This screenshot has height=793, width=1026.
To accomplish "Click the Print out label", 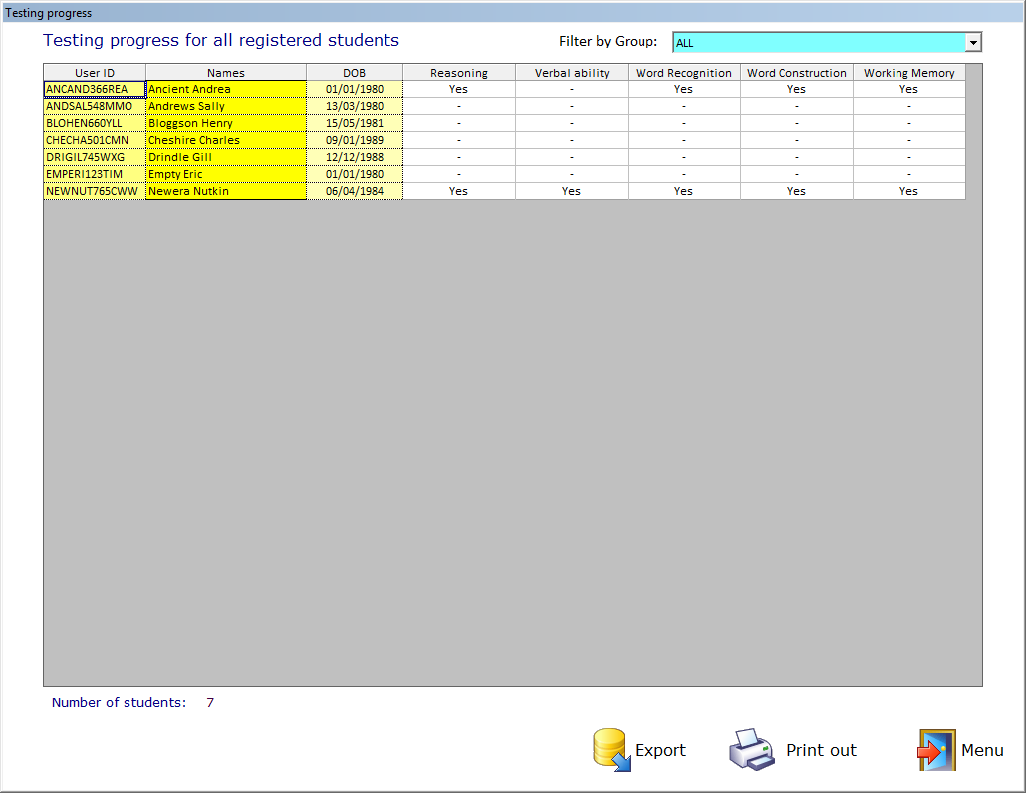I will pyautogui.click(x=821, y=750).
